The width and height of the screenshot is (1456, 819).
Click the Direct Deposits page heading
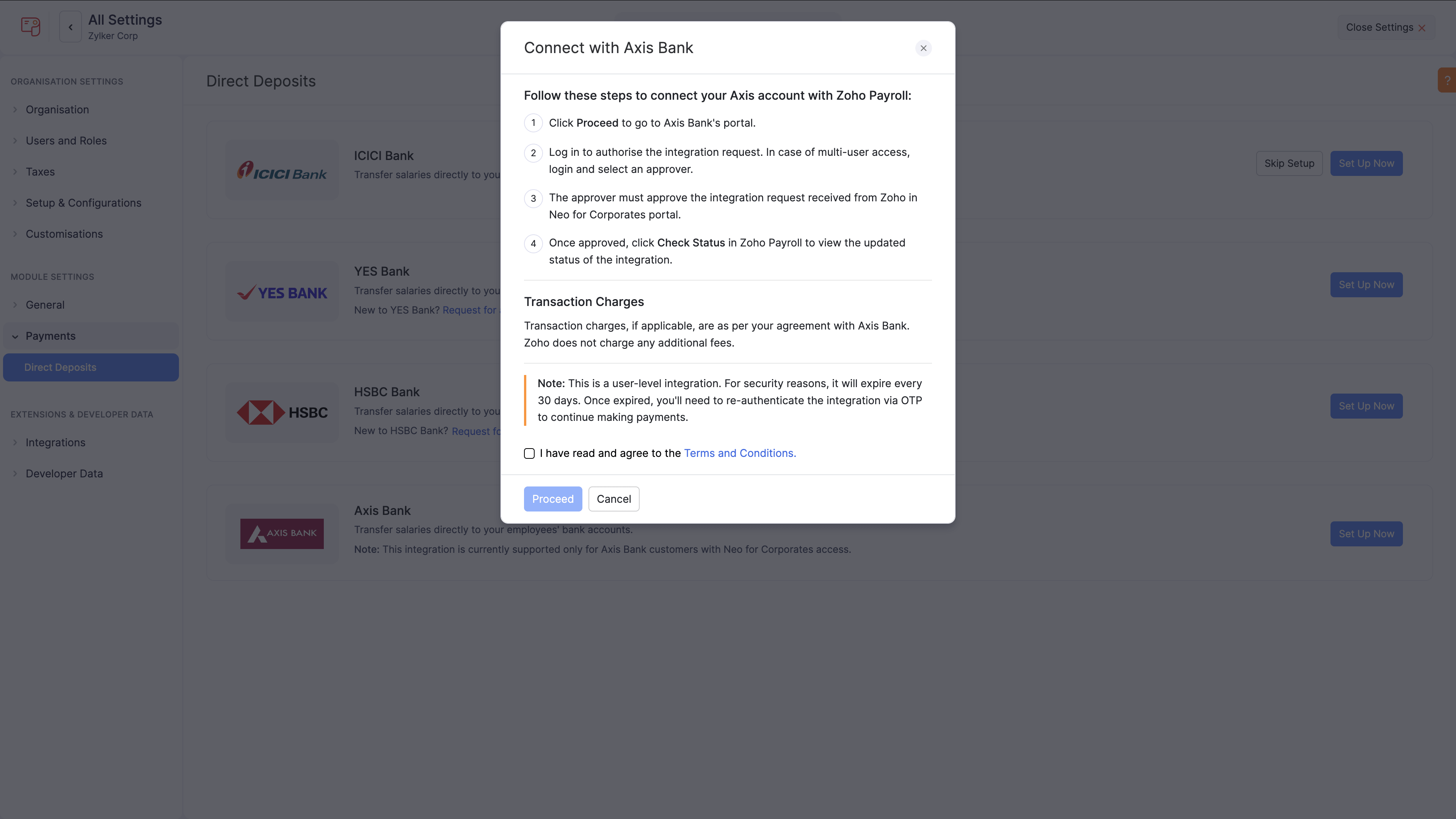pos(261,82)
